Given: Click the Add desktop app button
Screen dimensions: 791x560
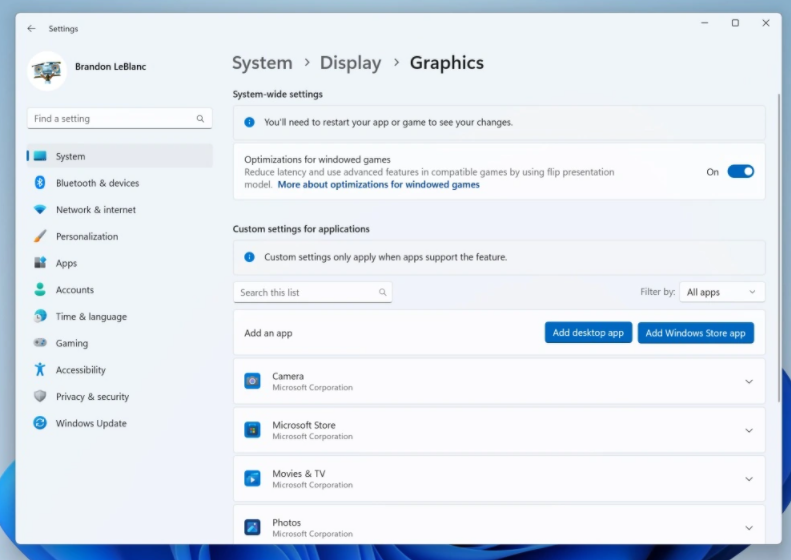Looking at the screenshot, I should click(x=588, y=332).
